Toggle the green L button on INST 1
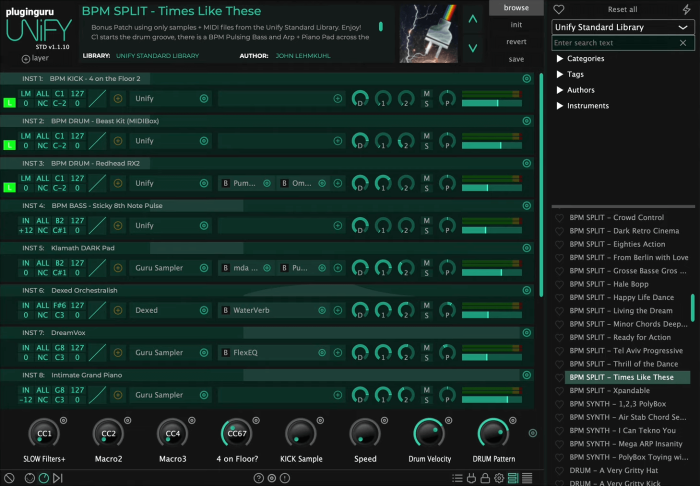Screen dimensions: 700x486 tap(9, 103)
